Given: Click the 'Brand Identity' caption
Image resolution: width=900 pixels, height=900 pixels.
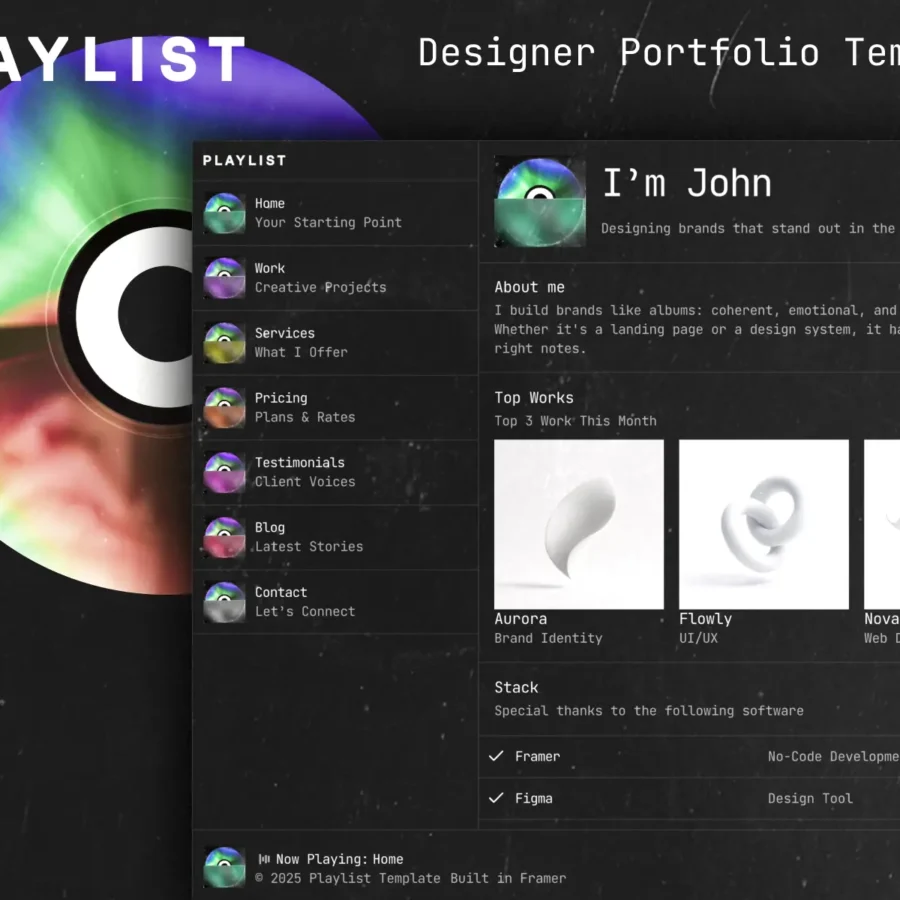Looking at the screenshot, I should pyautogui.click(x=548, y=638).
